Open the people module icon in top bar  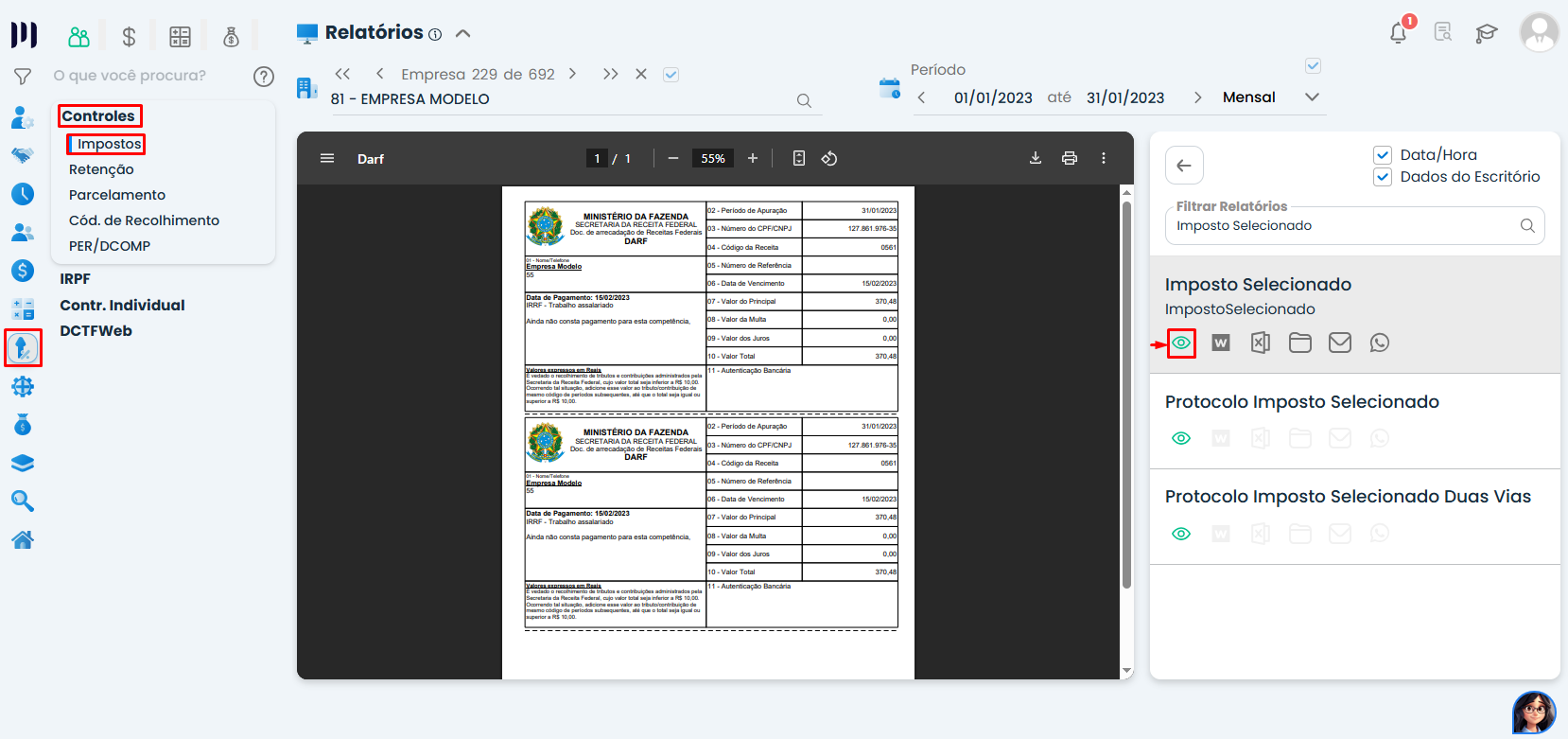[79, 37]
